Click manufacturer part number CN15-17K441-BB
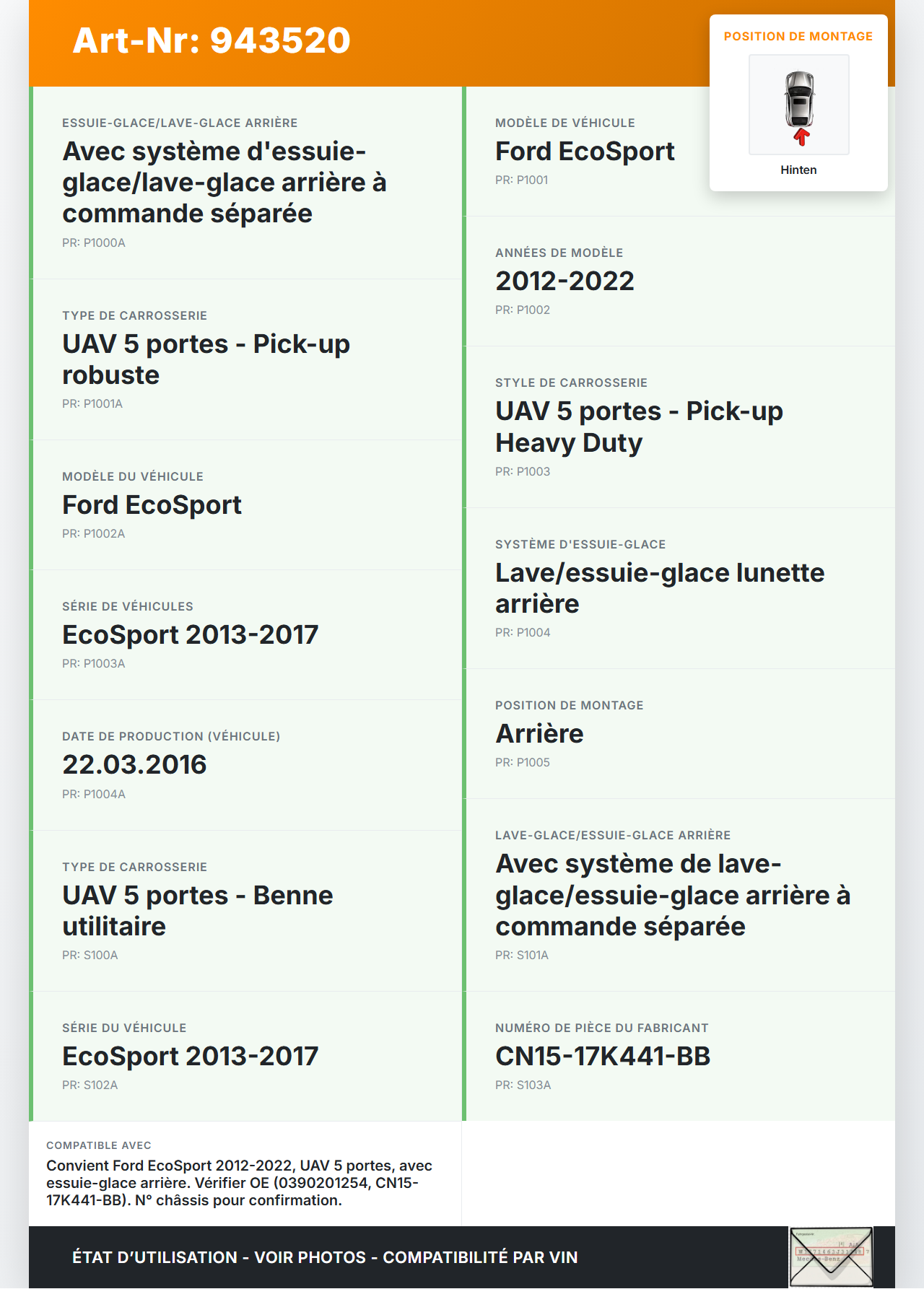 603,1056
